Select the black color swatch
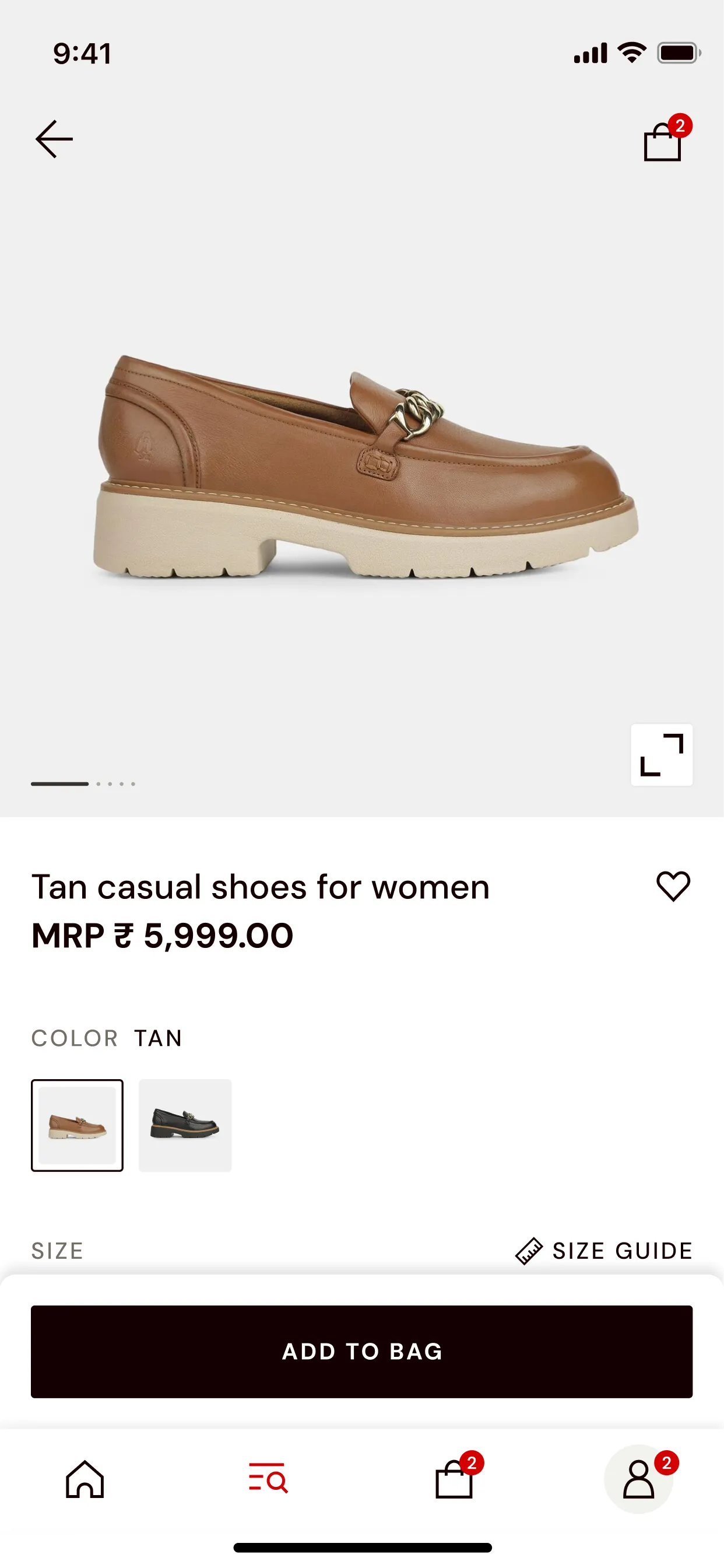This screenshot has height=1568, width=724. click(185, 1125)
